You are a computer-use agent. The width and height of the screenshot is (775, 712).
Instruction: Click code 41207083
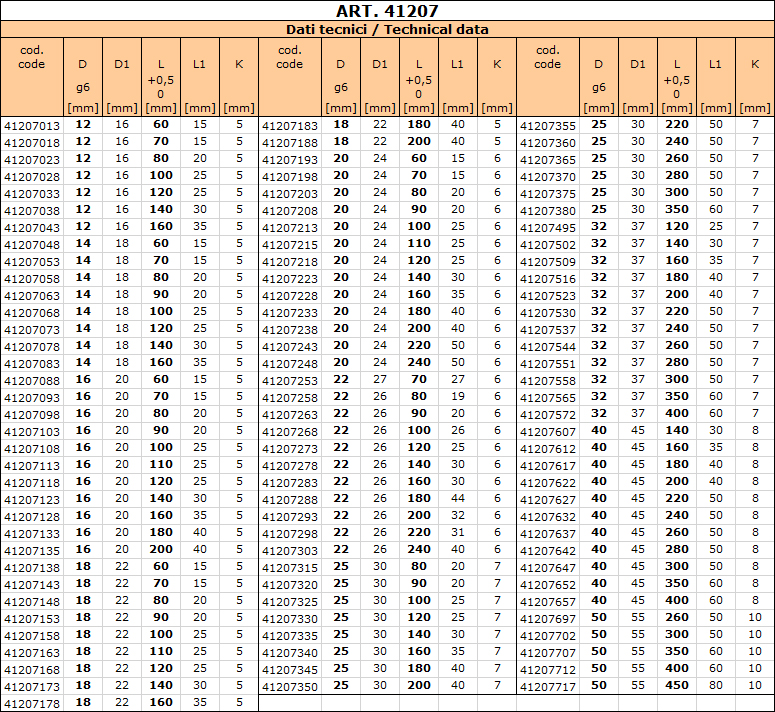tap(32, 364)
